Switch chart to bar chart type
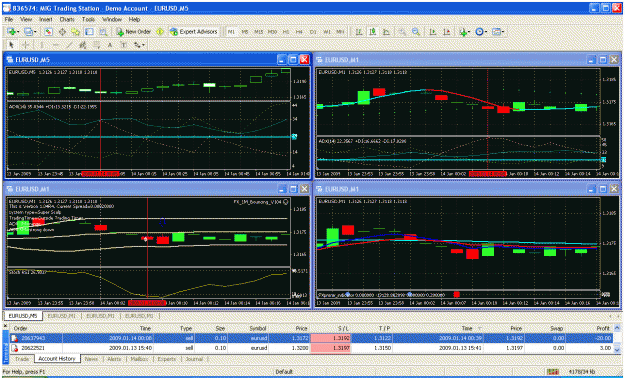This screenshot has width=625, height=378. tap(359, 32)
